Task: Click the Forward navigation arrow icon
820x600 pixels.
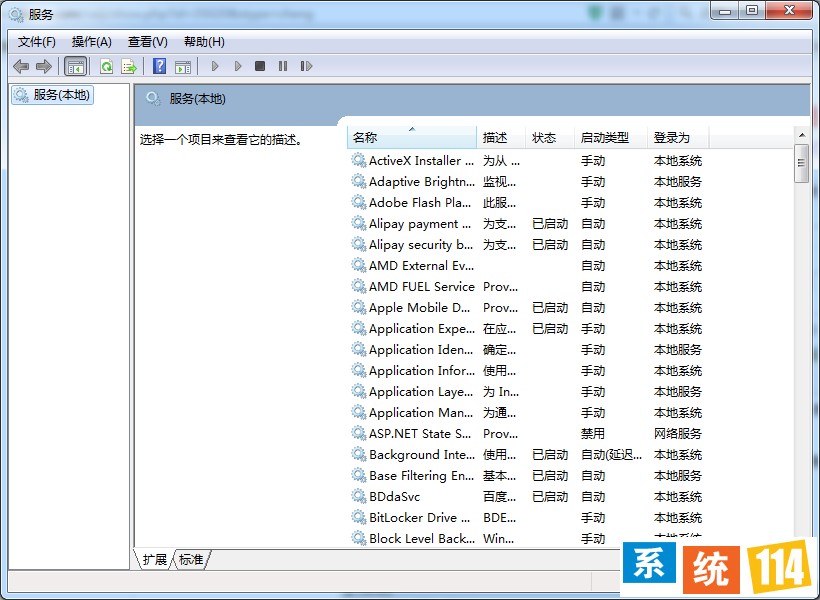Action: 44,66
